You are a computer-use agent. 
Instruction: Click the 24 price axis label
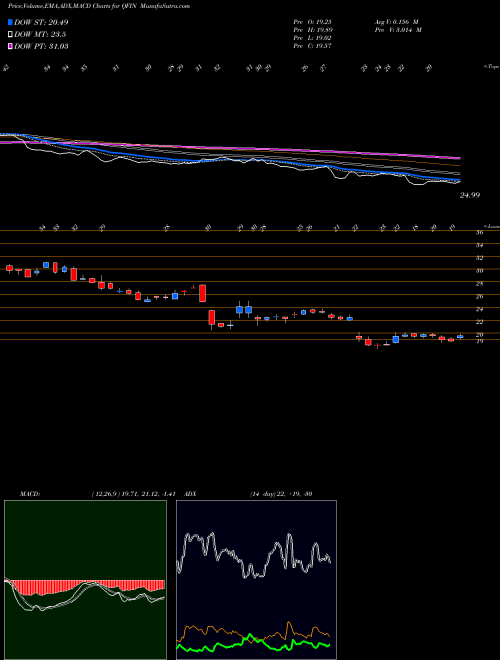coord(479,309)
